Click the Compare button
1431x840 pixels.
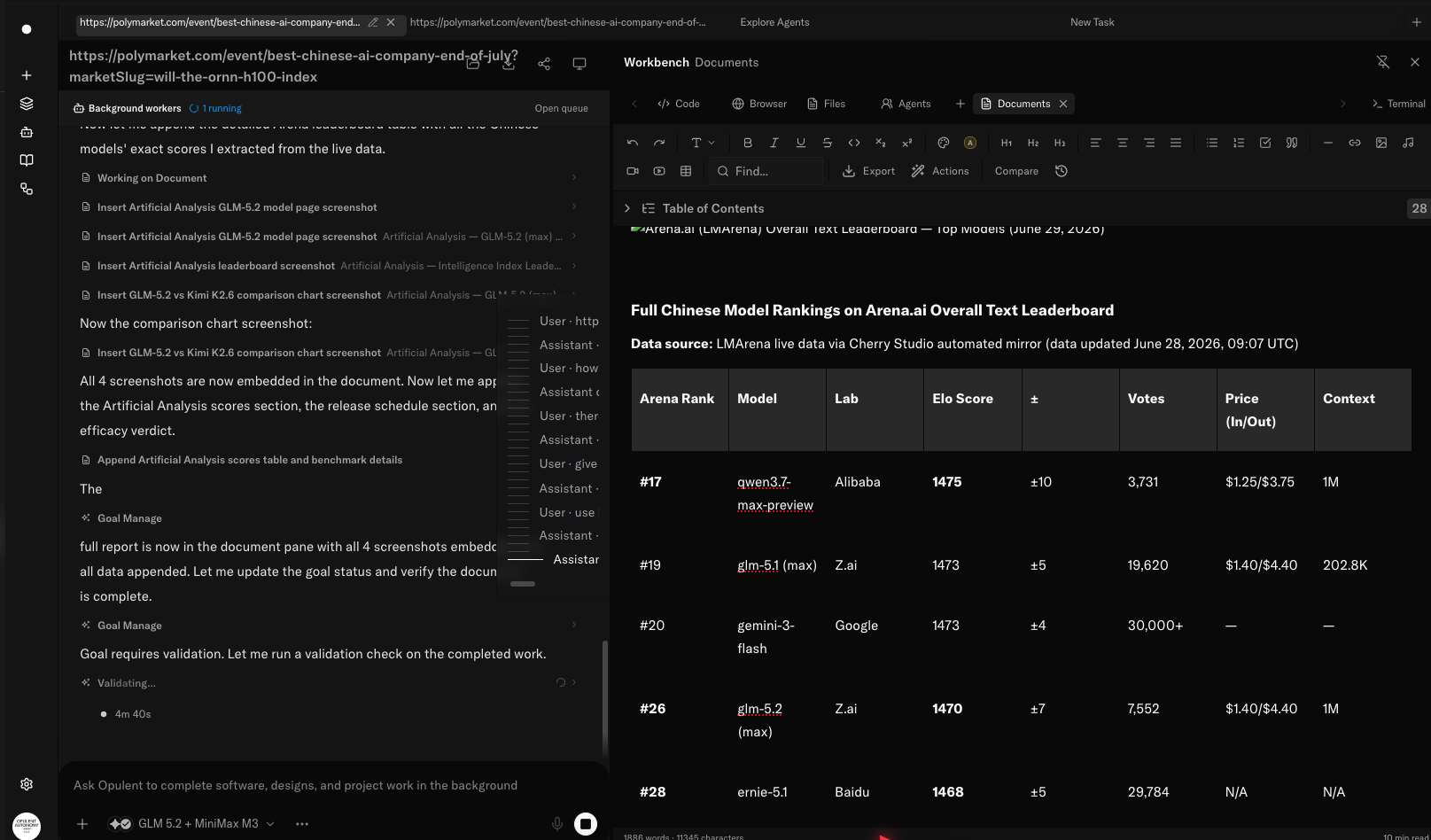point(1016,171)
